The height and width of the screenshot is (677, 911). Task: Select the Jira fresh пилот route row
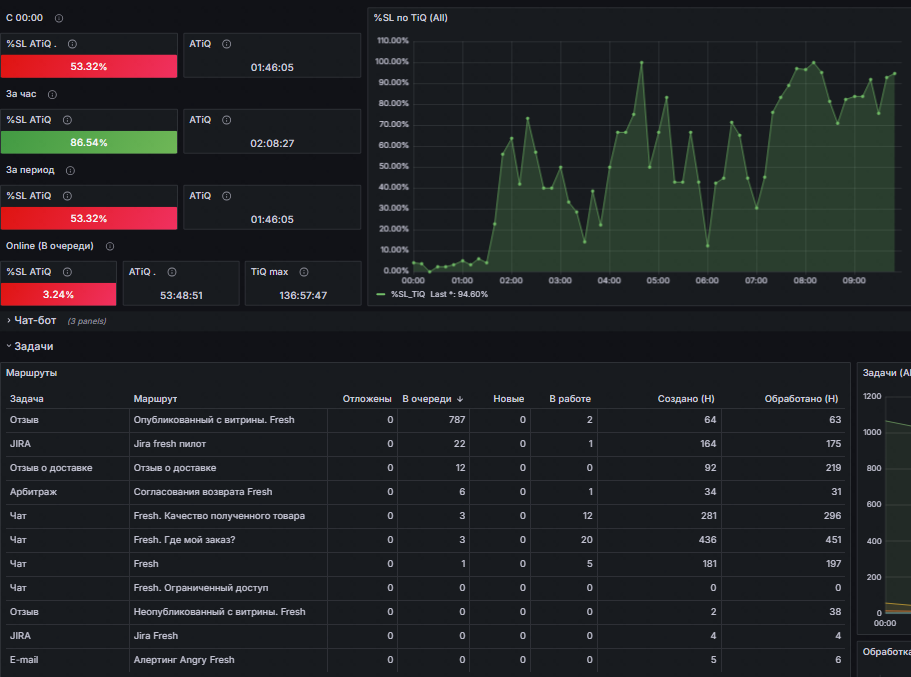(x=425, y=444)
